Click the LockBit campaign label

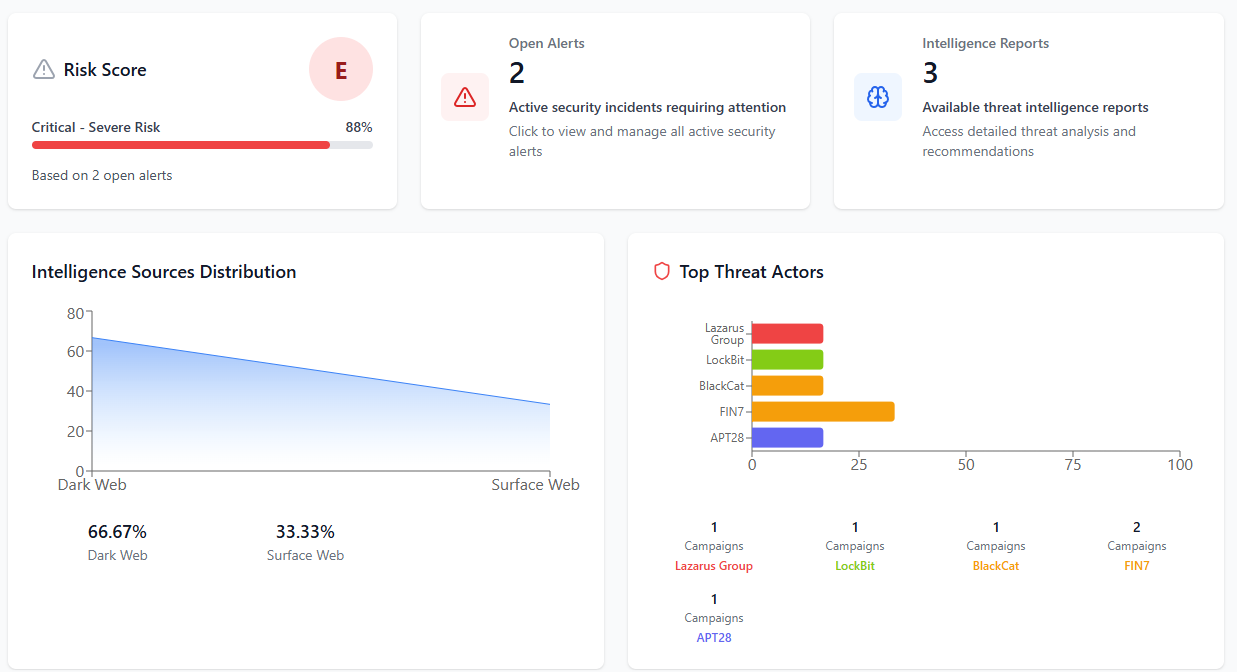click(x=854, y=566)
